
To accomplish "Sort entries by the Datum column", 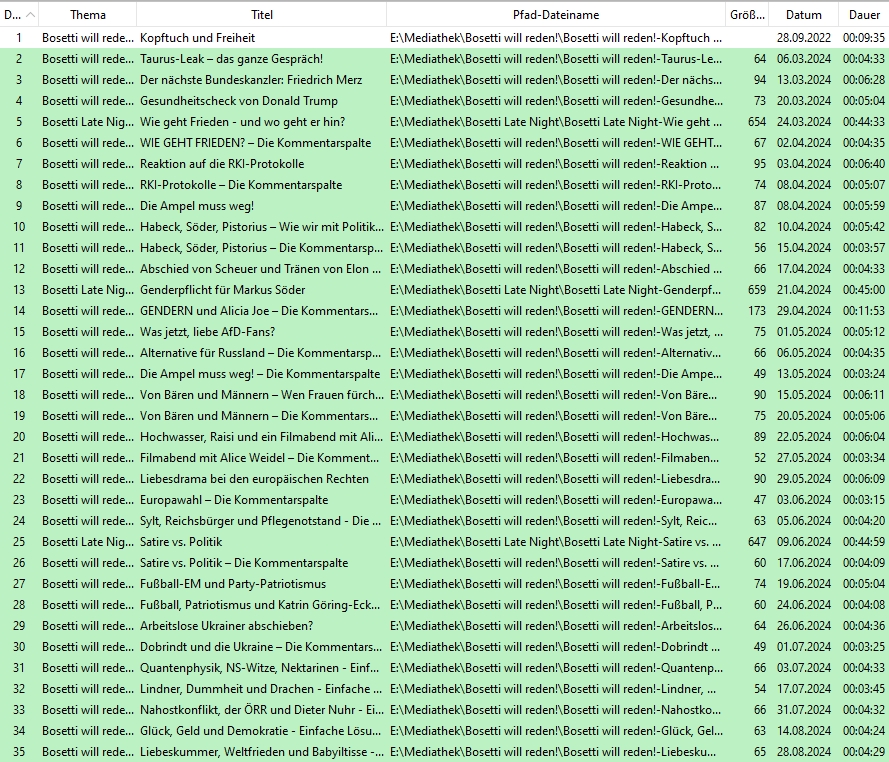I will tap(803, 15).
